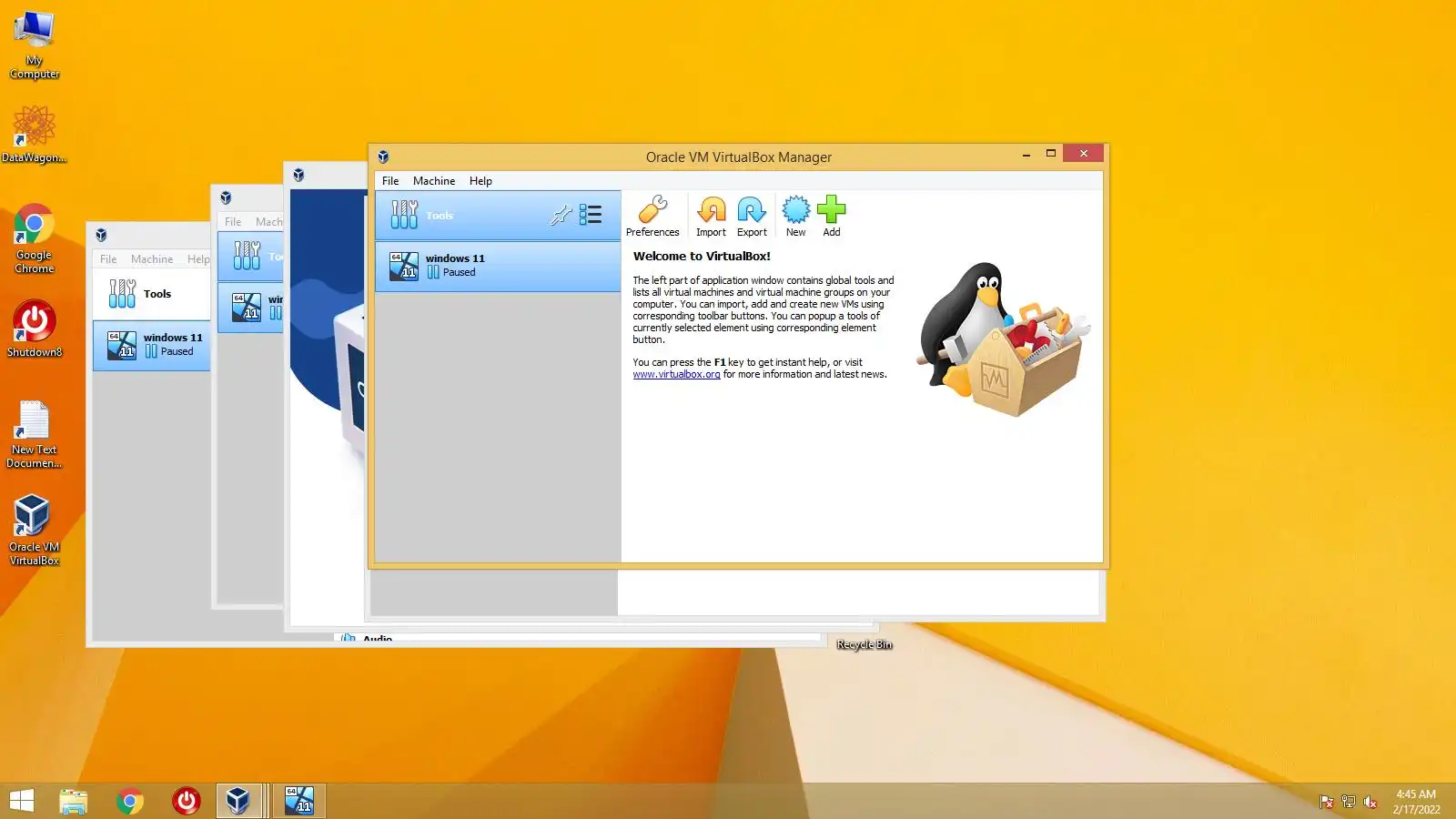Viewport: 1456px width, 819px height.
Task: Click the pin icon in the Tools row
Action: click(561, 215)
